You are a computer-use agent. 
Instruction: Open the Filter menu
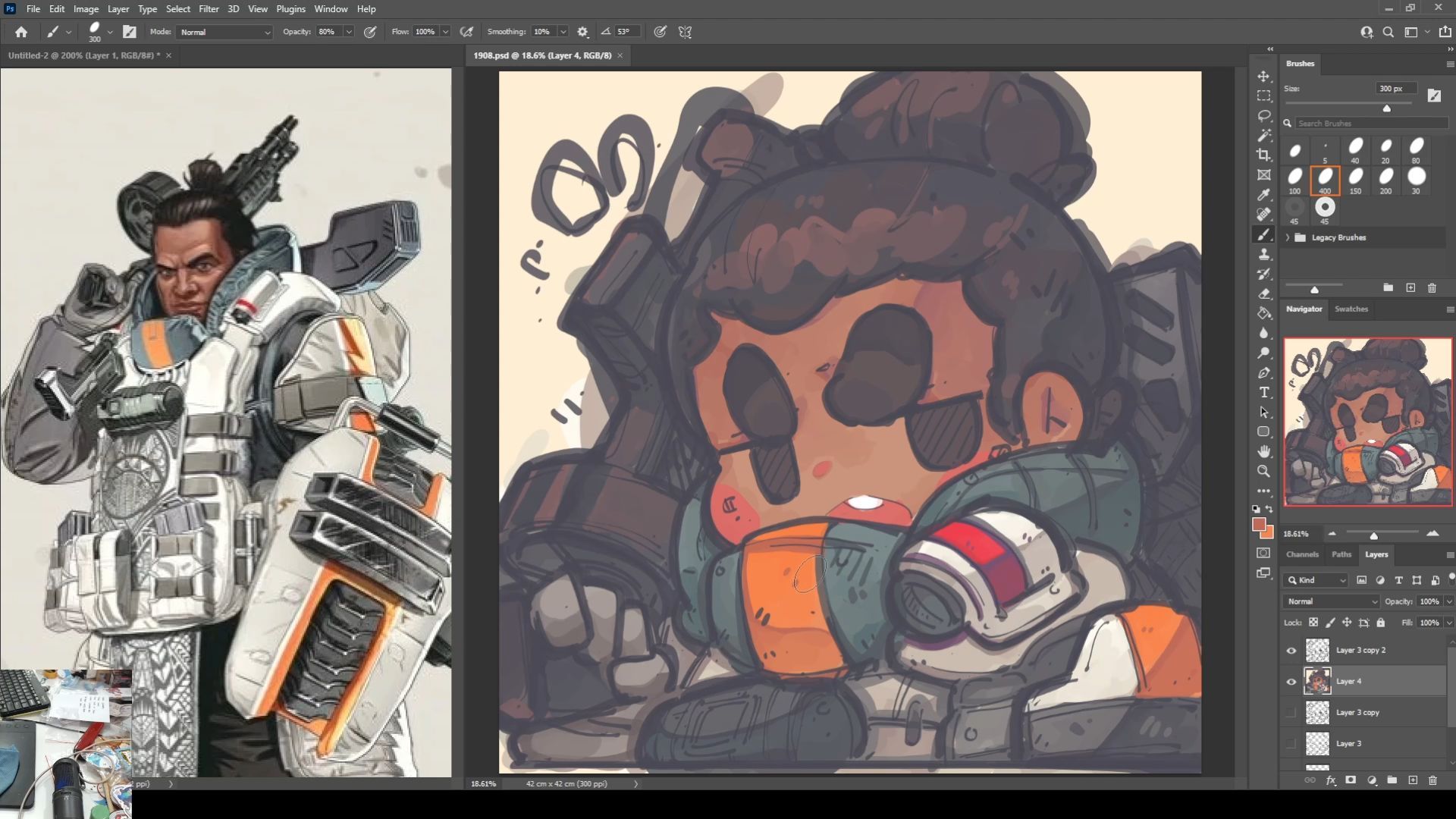(x=209, y=9)
